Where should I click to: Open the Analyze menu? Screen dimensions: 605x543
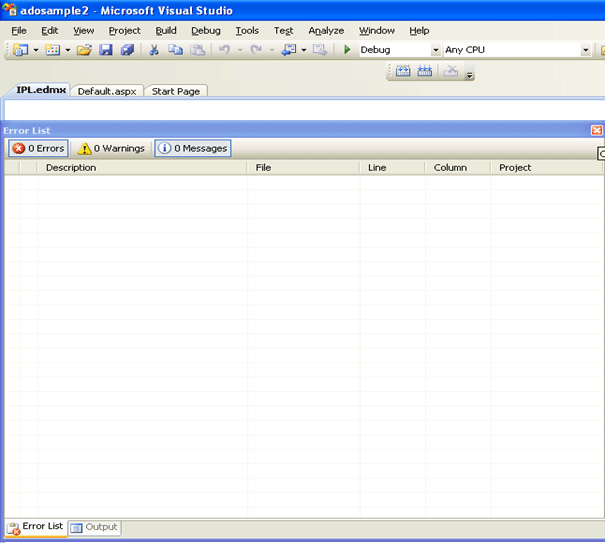tap(326, 30)
